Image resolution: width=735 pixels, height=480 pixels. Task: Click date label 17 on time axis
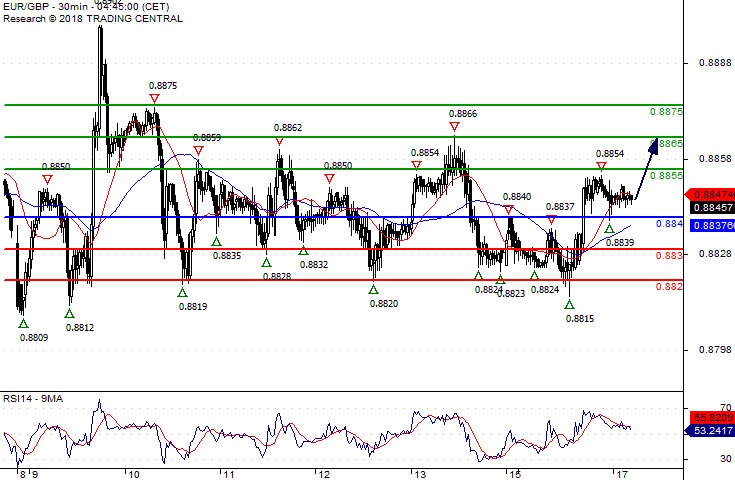(622, 474)
